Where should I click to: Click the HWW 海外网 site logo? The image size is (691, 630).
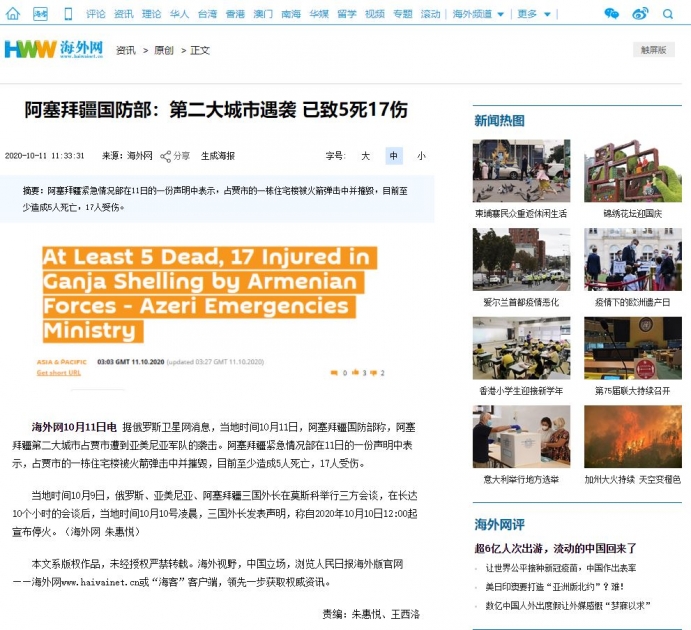pos(54,49)
